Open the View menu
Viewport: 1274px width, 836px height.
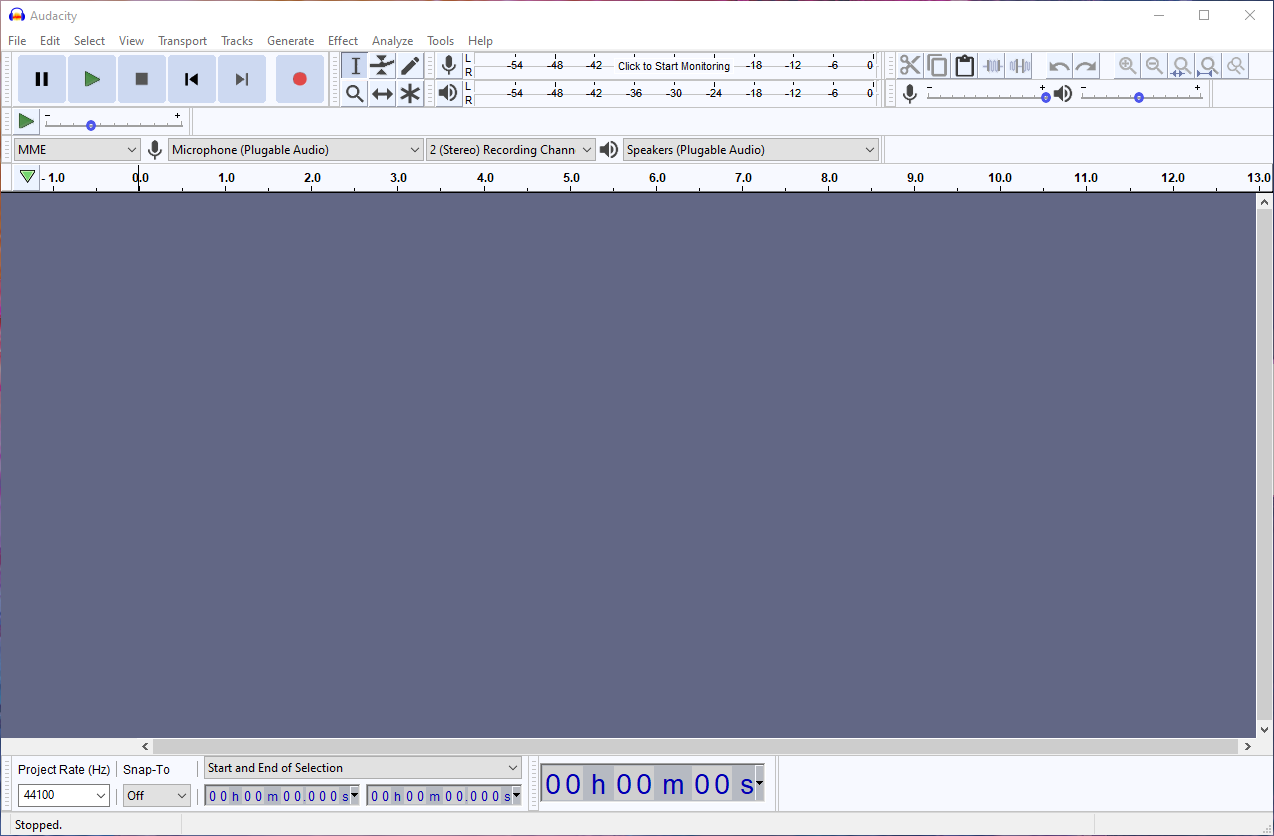(131, 41)
